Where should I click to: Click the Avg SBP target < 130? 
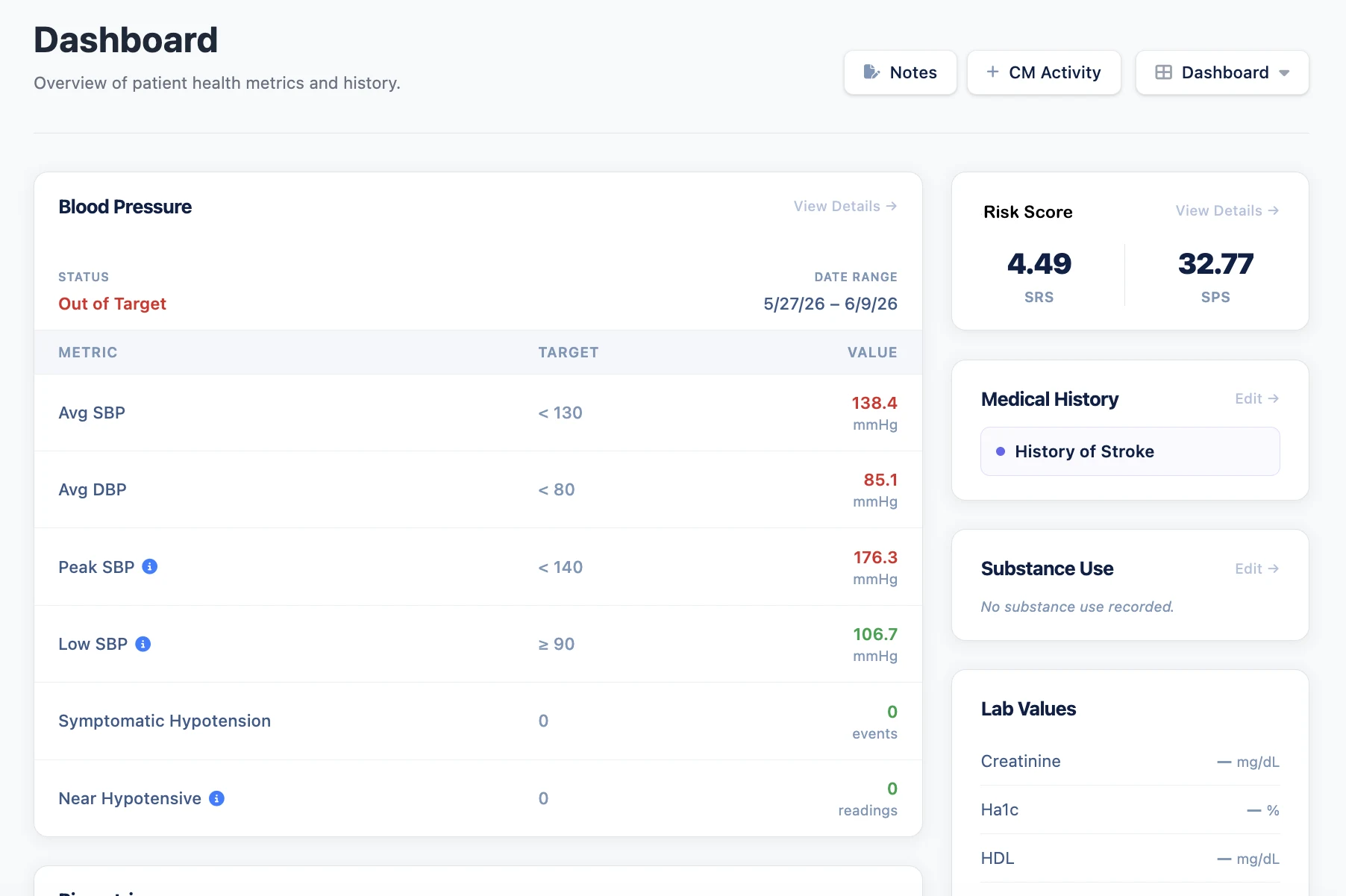point(560,413)
